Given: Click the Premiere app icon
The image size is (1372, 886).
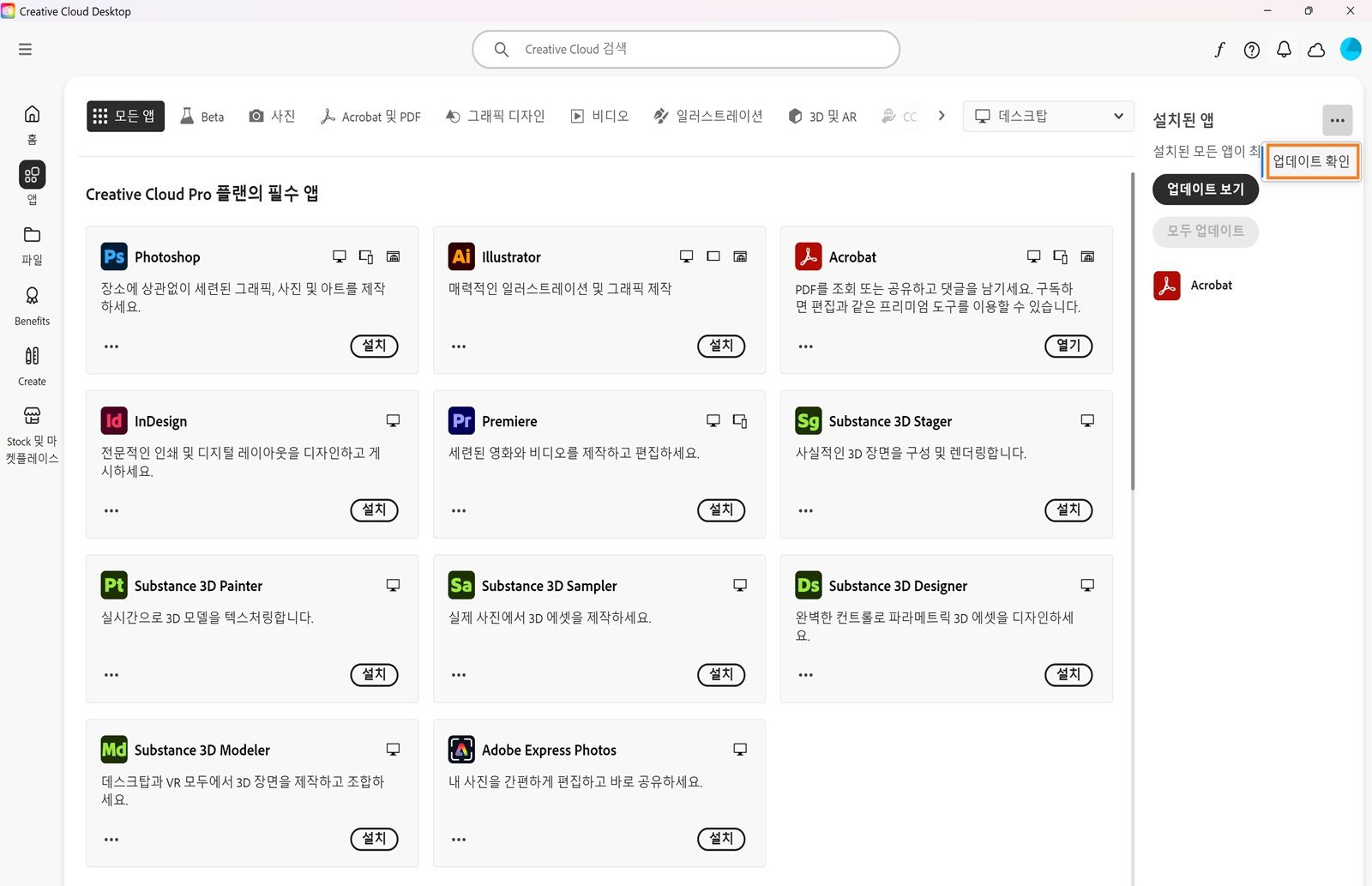Looking at the screenshot, I should point(460,420).
